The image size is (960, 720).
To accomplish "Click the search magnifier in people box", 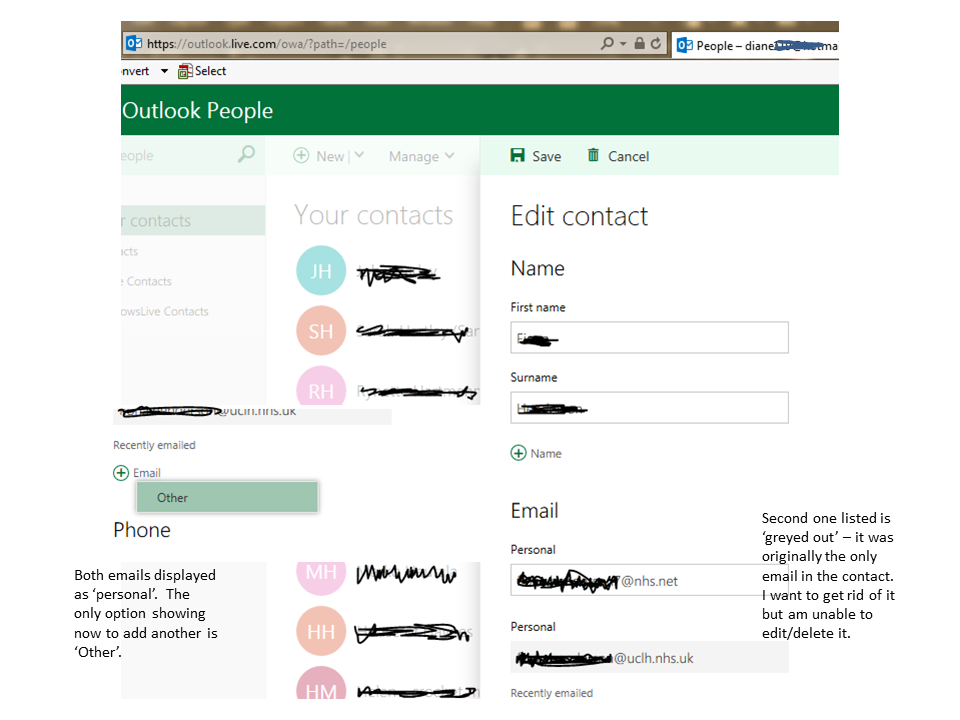I will (x=246, y=154).
